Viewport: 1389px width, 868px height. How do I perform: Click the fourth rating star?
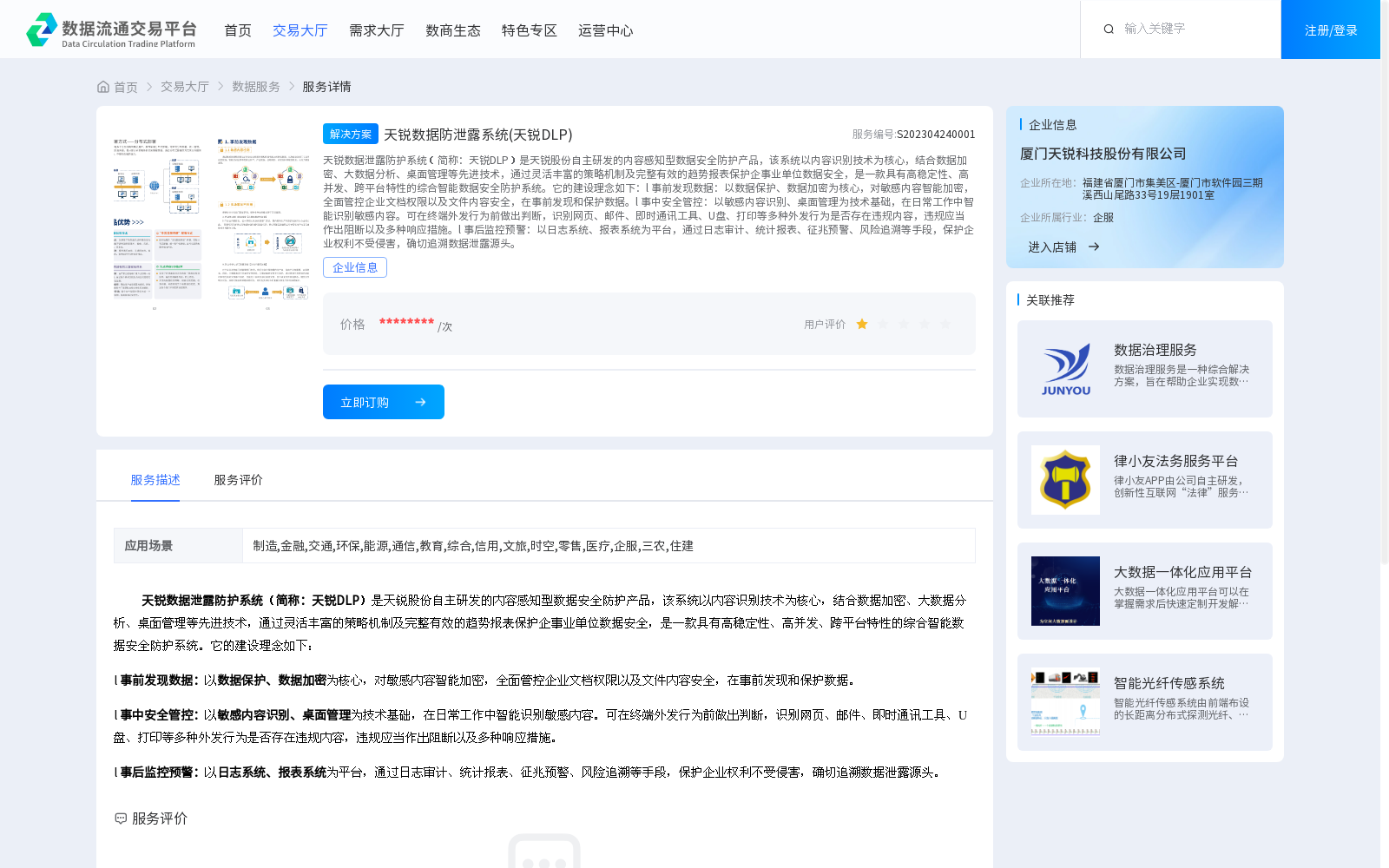(925, 324)
